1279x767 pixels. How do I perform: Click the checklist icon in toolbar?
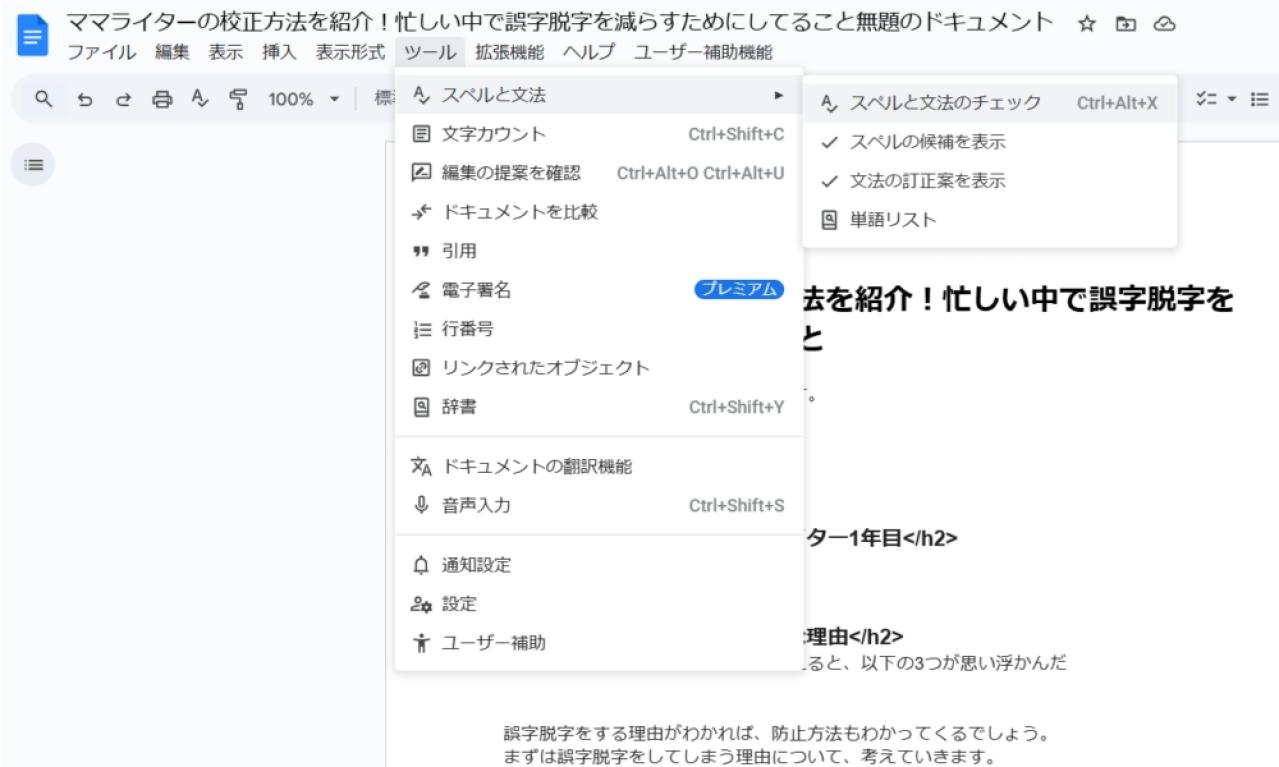(x=1205, y=99)
